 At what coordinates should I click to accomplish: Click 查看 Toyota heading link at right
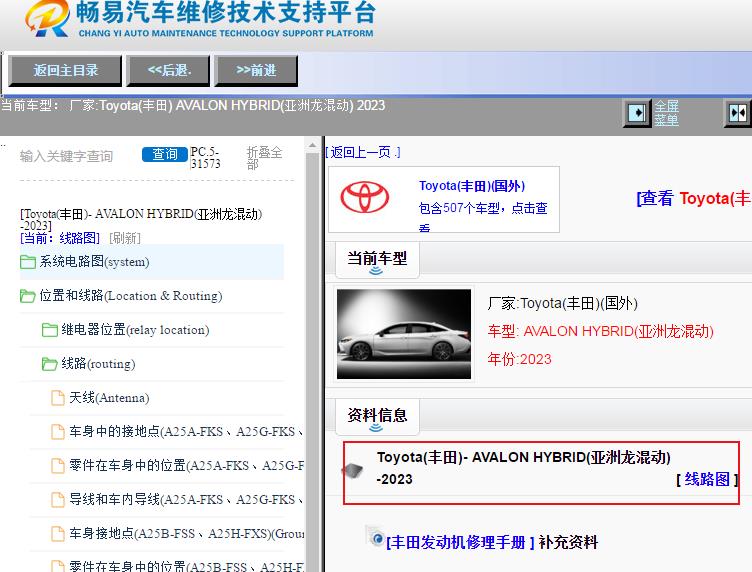coord(693,198)
